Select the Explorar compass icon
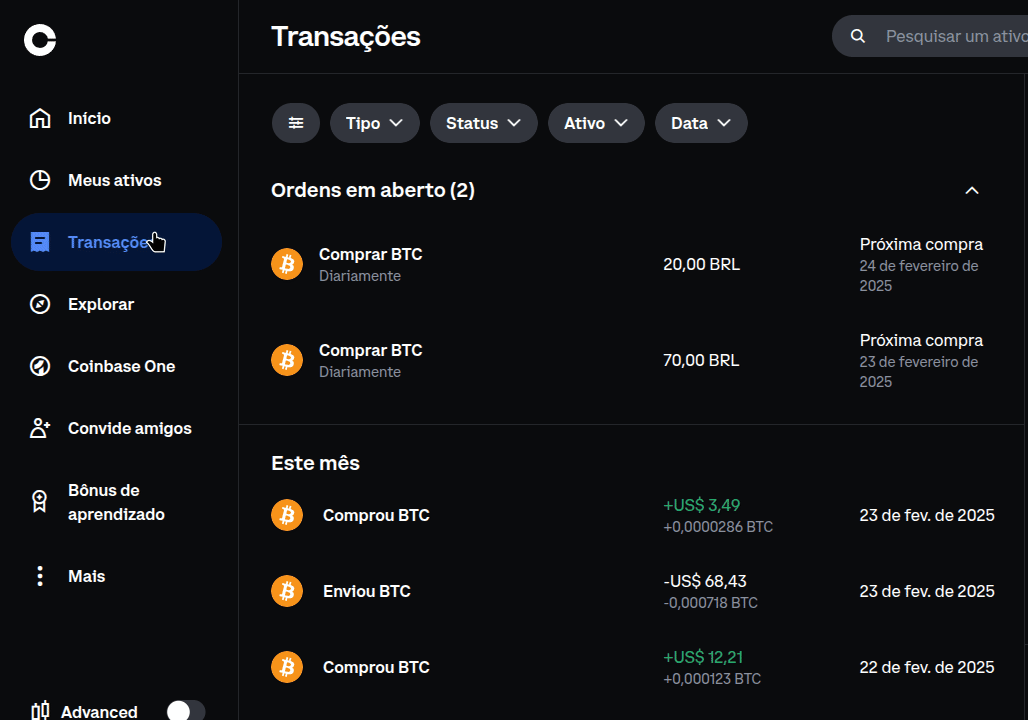The image size is (1028, 720). [x=39, y=303]
